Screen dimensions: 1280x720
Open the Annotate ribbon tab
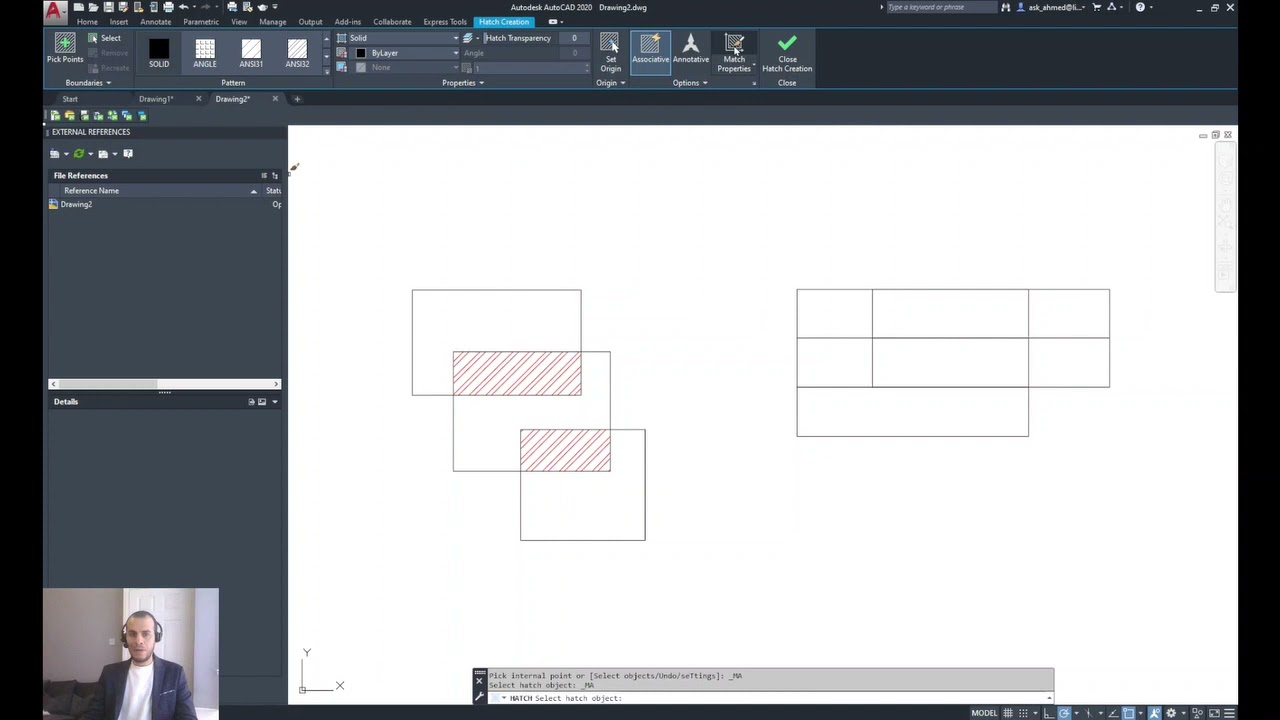tap(155, 22)
